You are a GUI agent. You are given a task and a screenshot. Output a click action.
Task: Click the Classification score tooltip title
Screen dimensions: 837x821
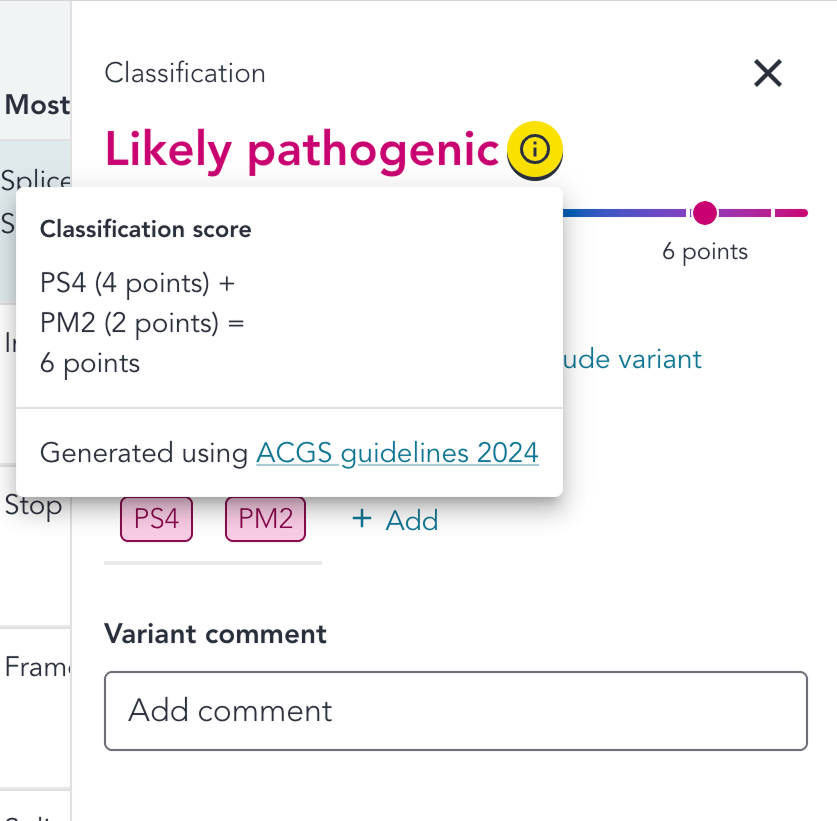[x=145, y=229]
